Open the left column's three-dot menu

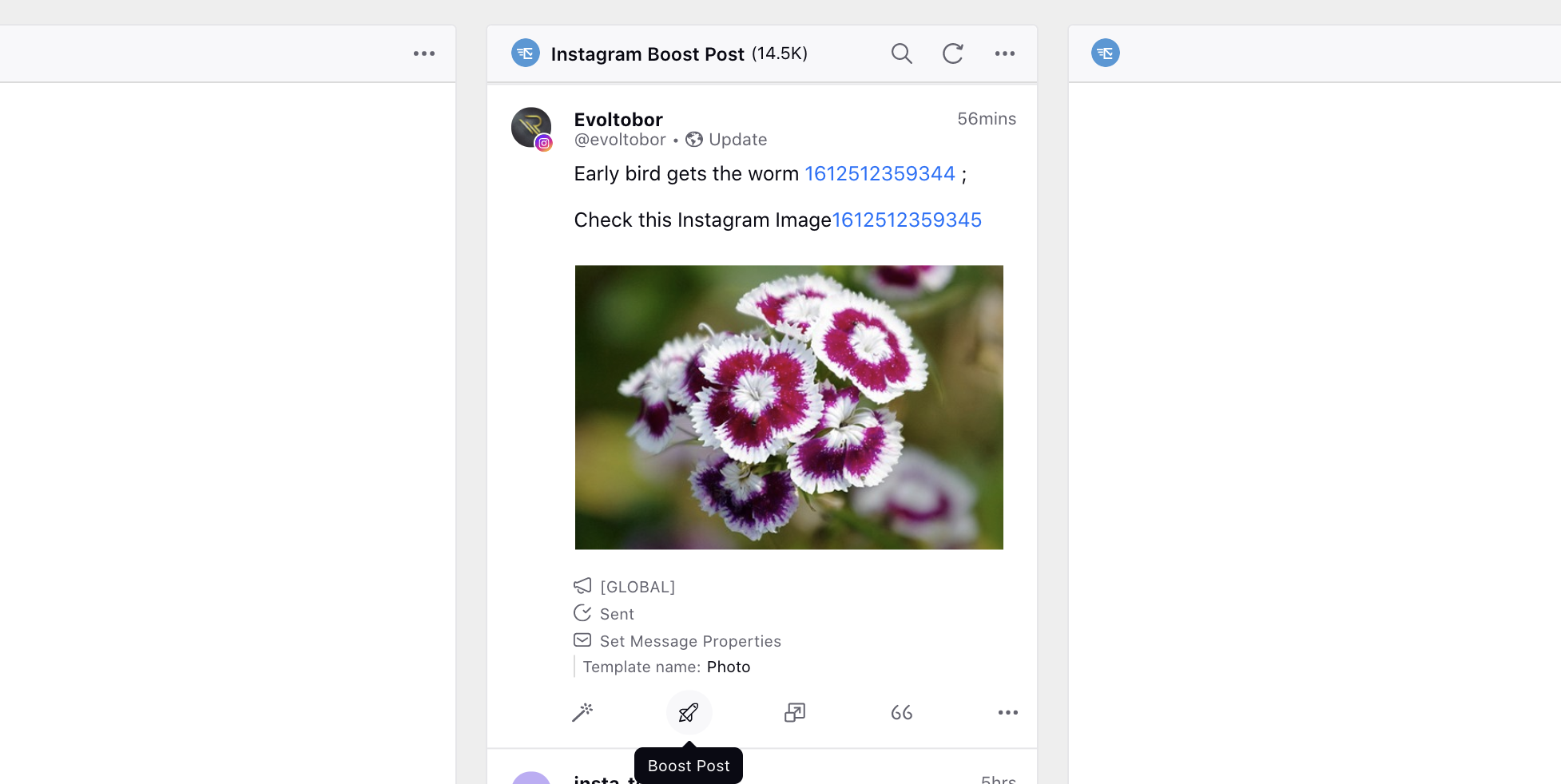pos(423,53)
